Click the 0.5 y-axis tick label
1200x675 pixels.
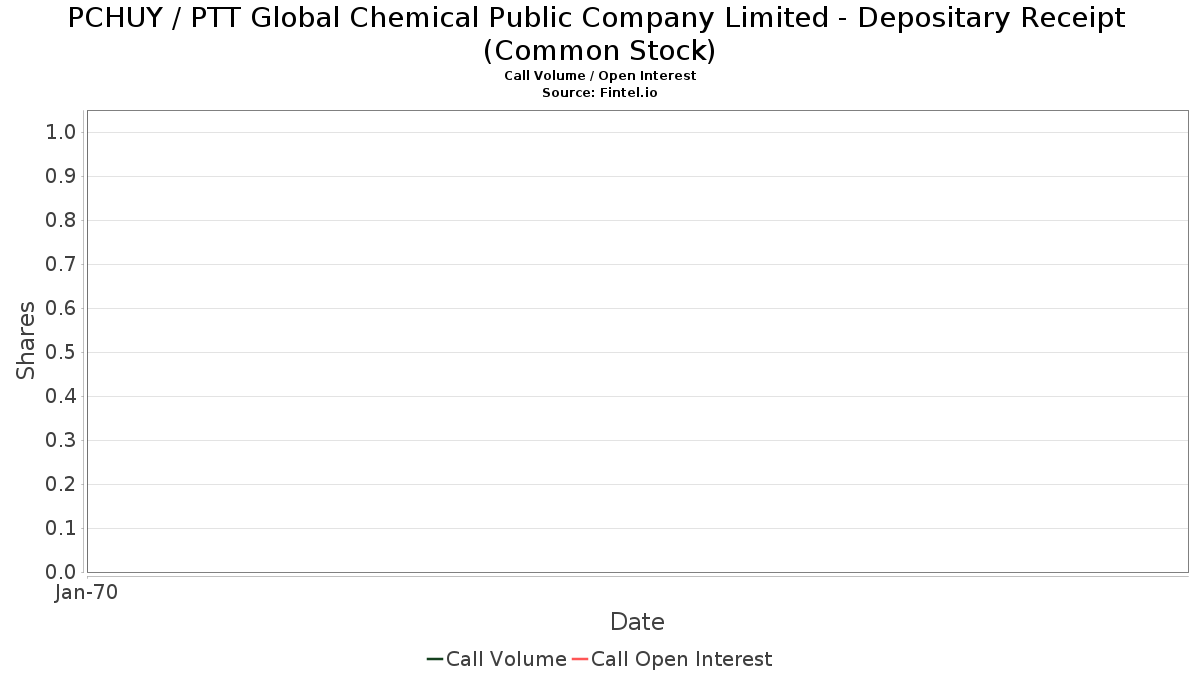[61, 353]
